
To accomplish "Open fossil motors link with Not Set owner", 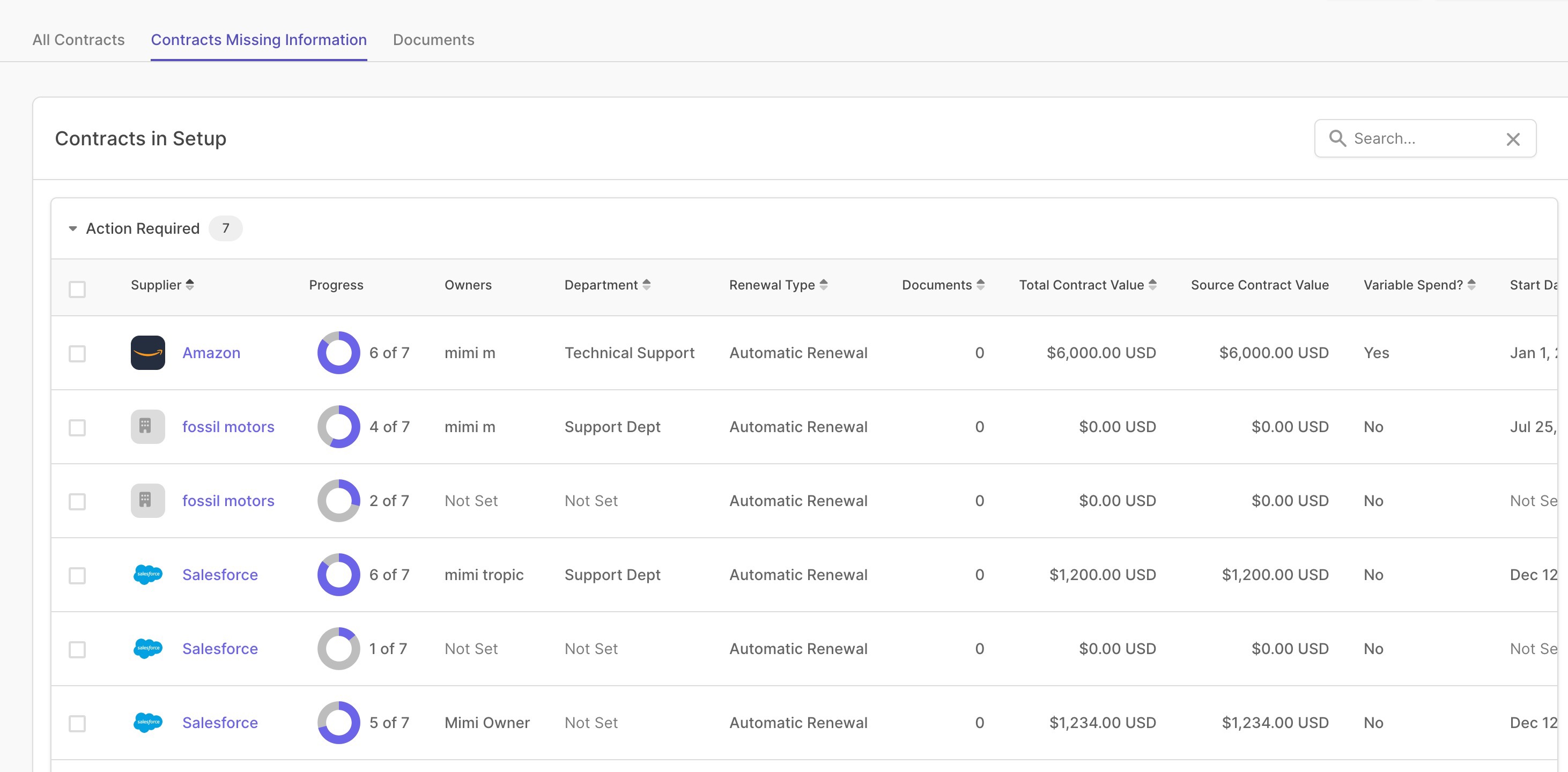I will click(x=228, y=501).
